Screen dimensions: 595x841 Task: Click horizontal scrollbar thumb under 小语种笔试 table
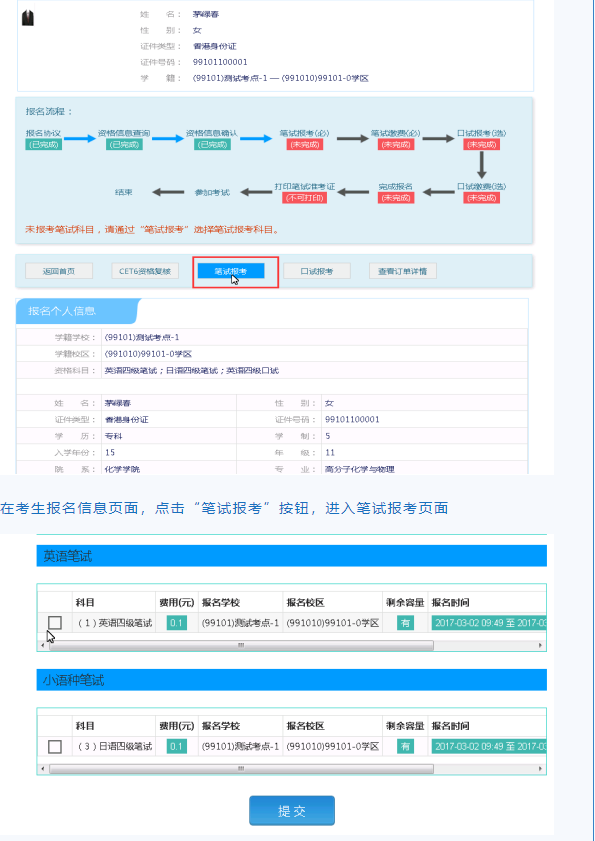coord(241,769)
